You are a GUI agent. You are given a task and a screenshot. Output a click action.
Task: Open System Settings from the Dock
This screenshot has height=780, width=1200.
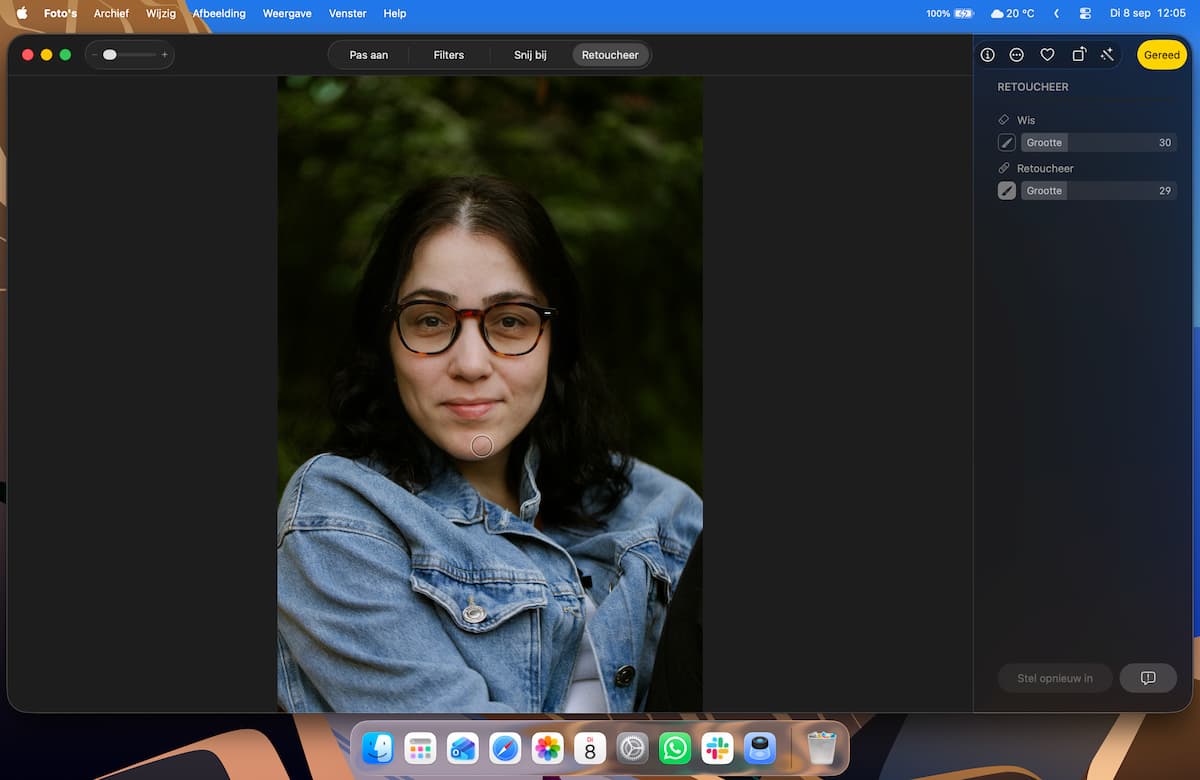point(633,747)
